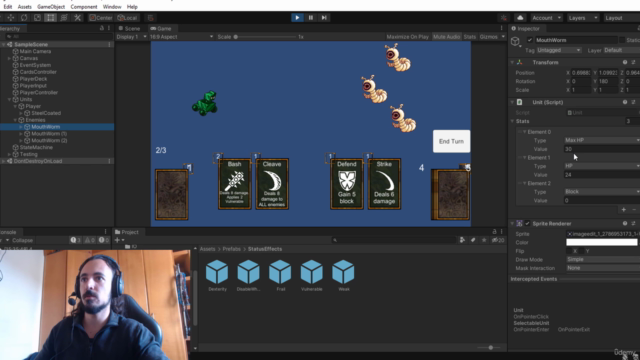Viewport: 640px width, 360px height.
Task: Select the Rect tool in toolbar
Action: (51, 18)
